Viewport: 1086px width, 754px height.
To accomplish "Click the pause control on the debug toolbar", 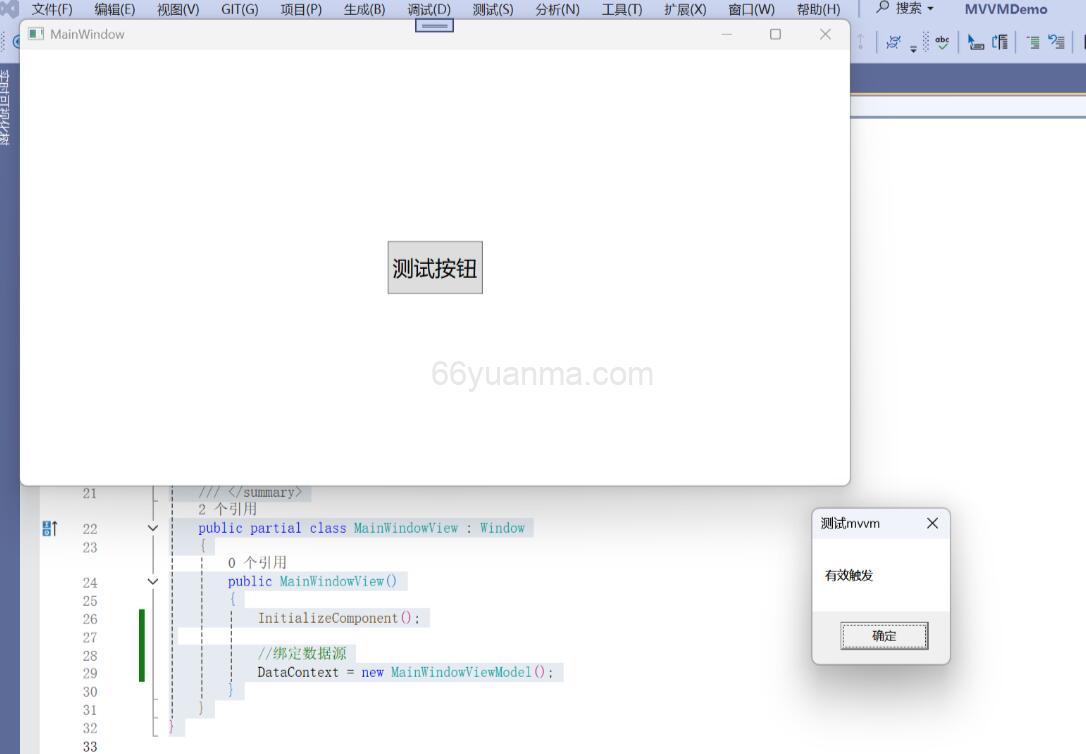I will coord(433,24).
